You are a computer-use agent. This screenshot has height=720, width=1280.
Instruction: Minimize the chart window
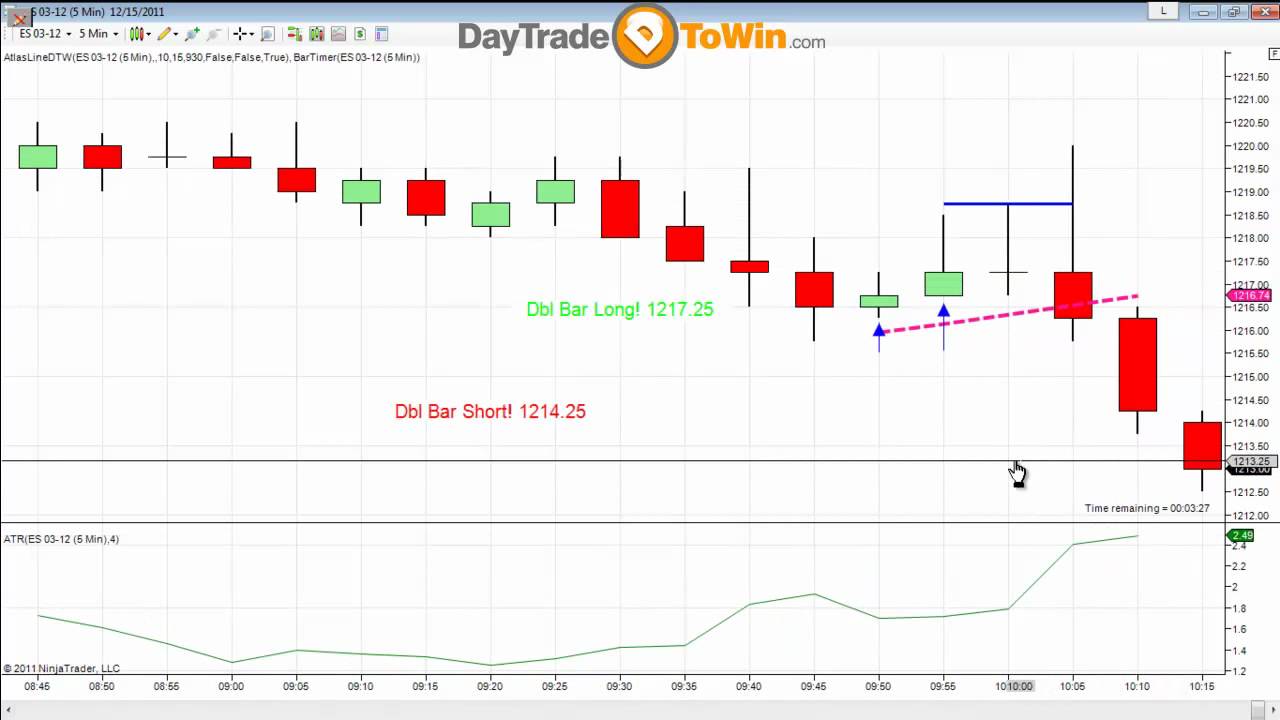click(1204, 12)
